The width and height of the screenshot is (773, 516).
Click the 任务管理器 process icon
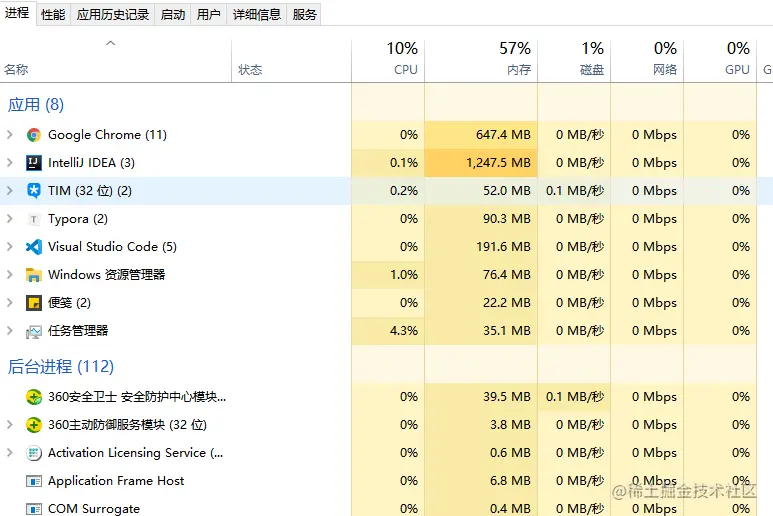[34, 331]
